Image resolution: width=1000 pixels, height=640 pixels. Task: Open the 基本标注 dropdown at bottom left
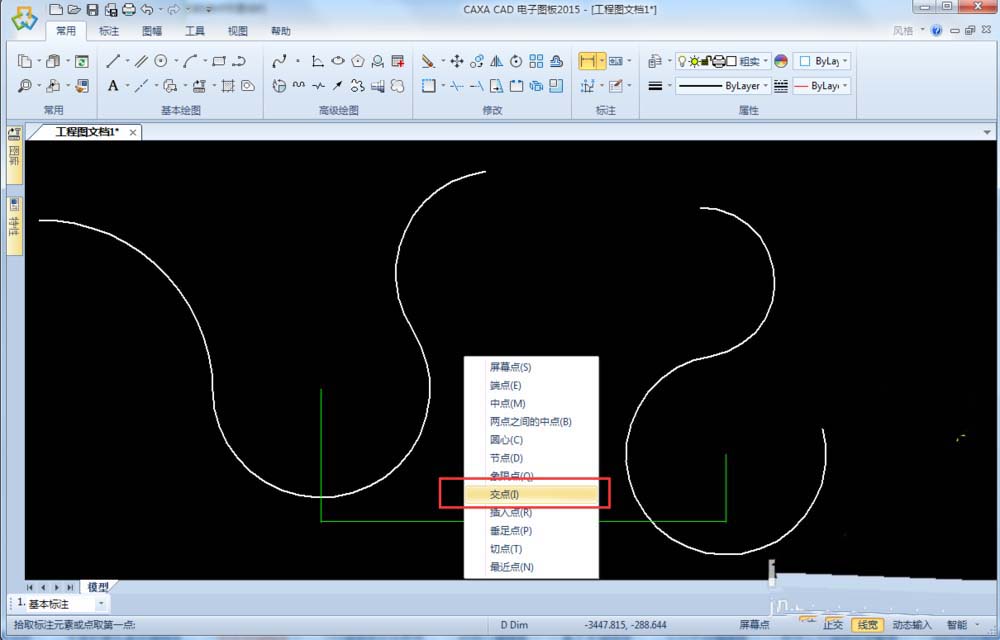pyautogui.click(x=100, y=603)
